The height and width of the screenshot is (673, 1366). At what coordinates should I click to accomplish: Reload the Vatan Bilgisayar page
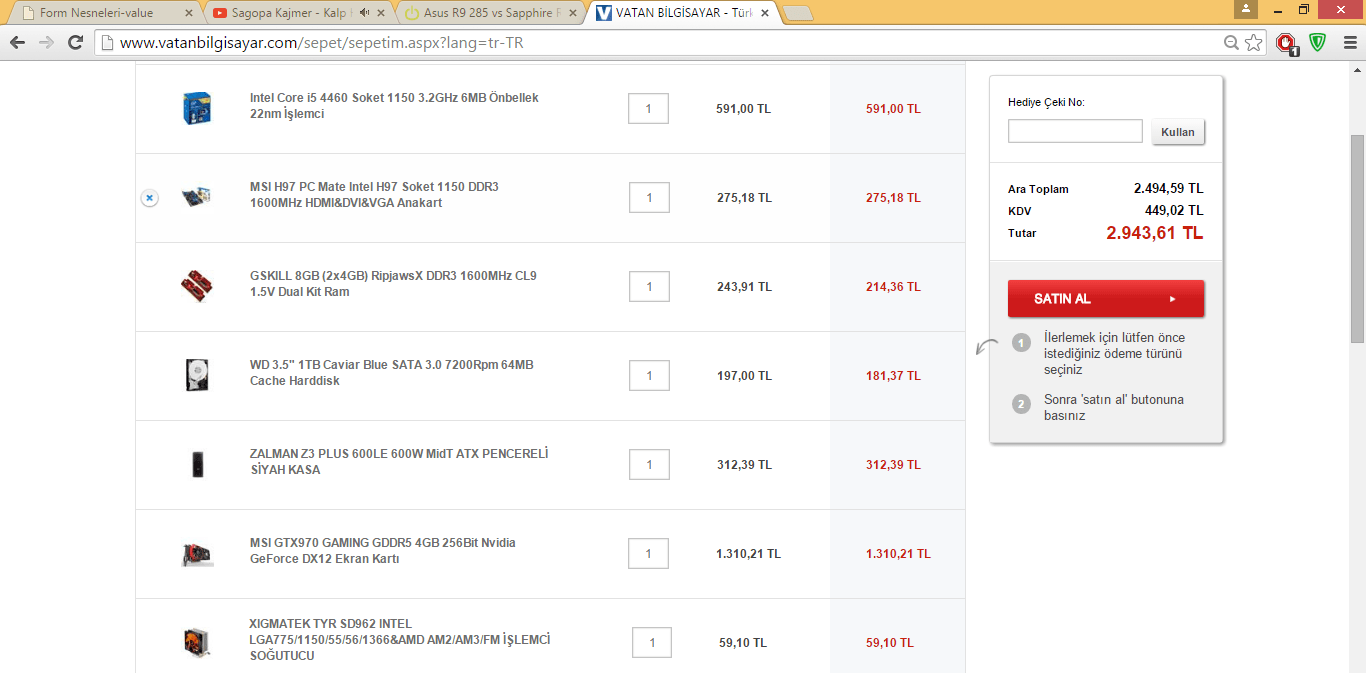tap(75, 43)
